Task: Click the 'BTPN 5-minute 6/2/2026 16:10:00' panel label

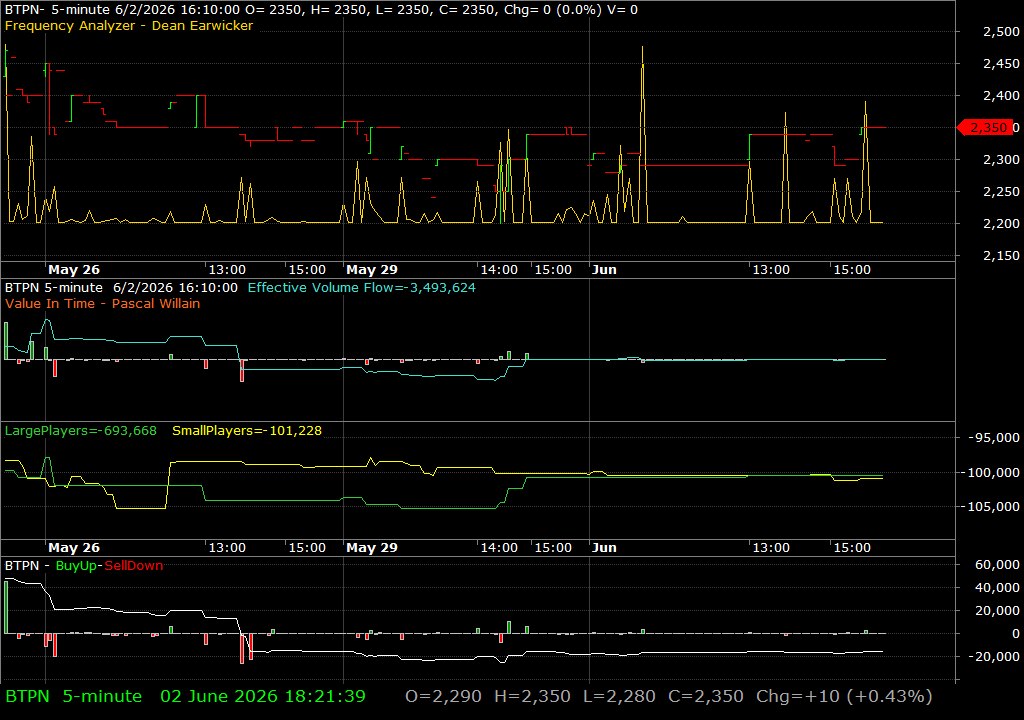Action: [121, 287]
